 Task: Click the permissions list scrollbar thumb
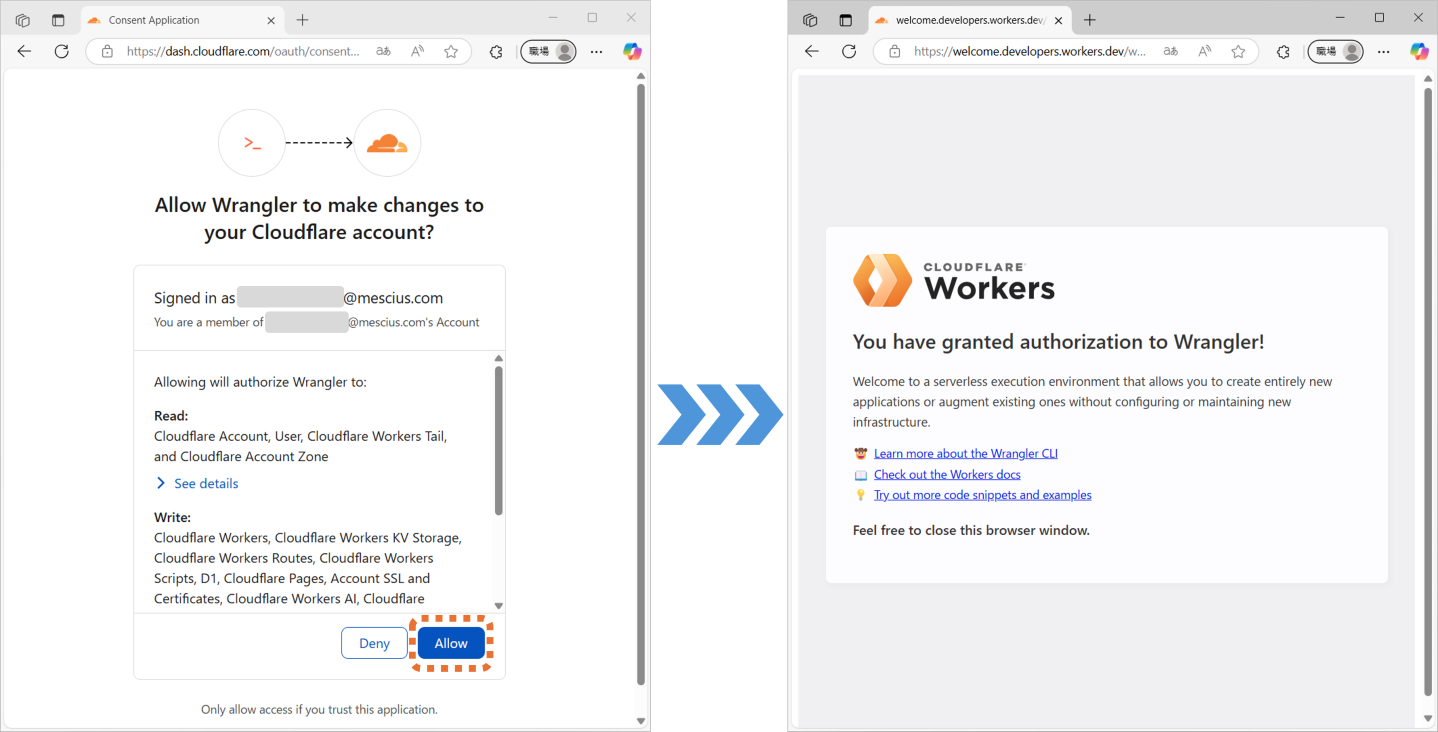click(x=499, y=440)
